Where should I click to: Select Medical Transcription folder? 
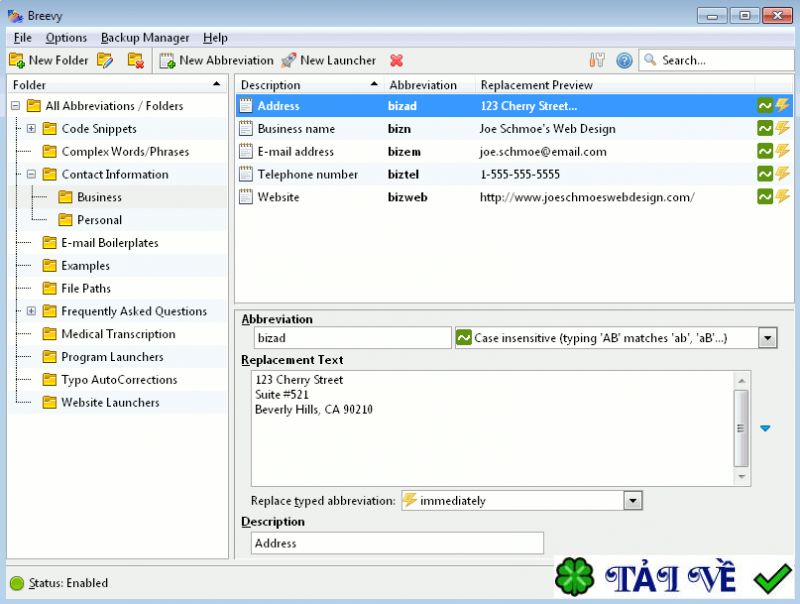coord(118,334)
